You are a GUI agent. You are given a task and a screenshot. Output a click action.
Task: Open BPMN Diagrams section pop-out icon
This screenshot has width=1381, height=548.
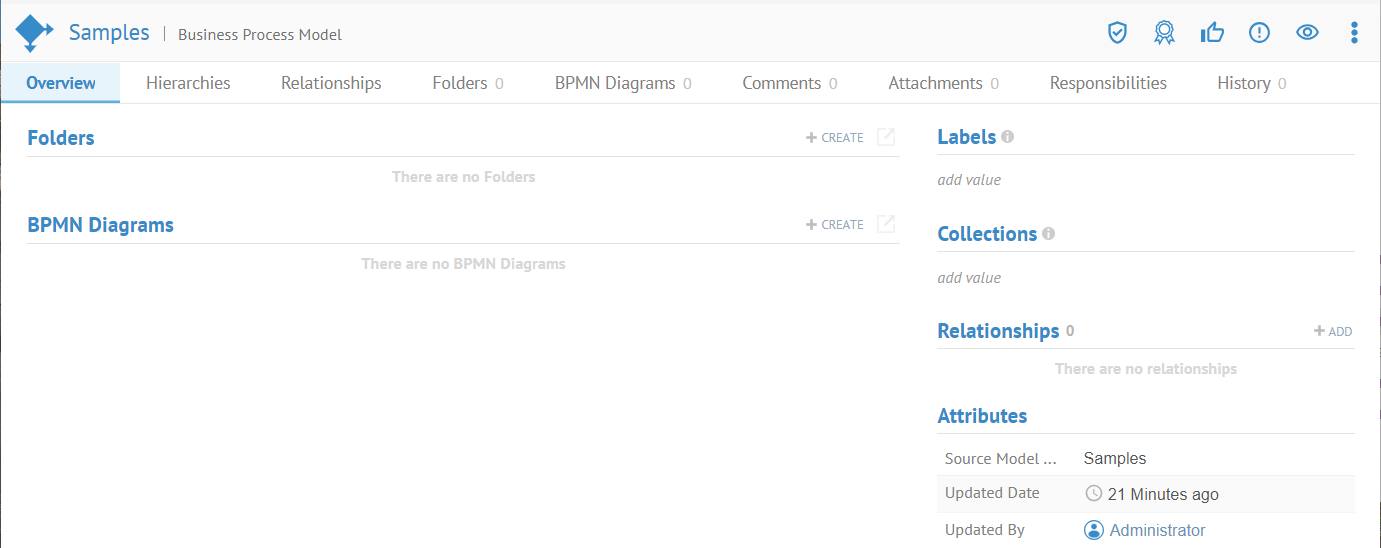(x=886, y=225)
